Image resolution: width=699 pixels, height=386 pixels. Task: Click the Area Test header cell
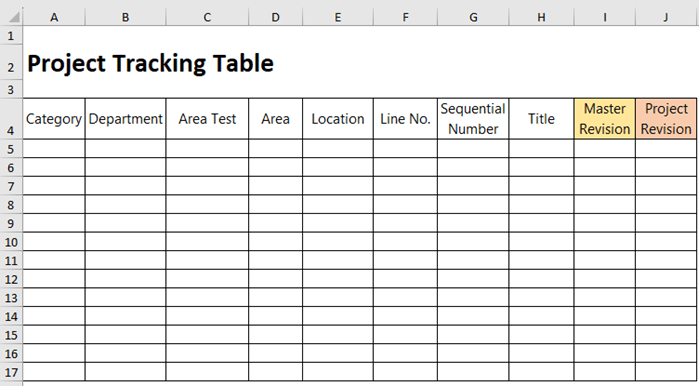(207, 119)
